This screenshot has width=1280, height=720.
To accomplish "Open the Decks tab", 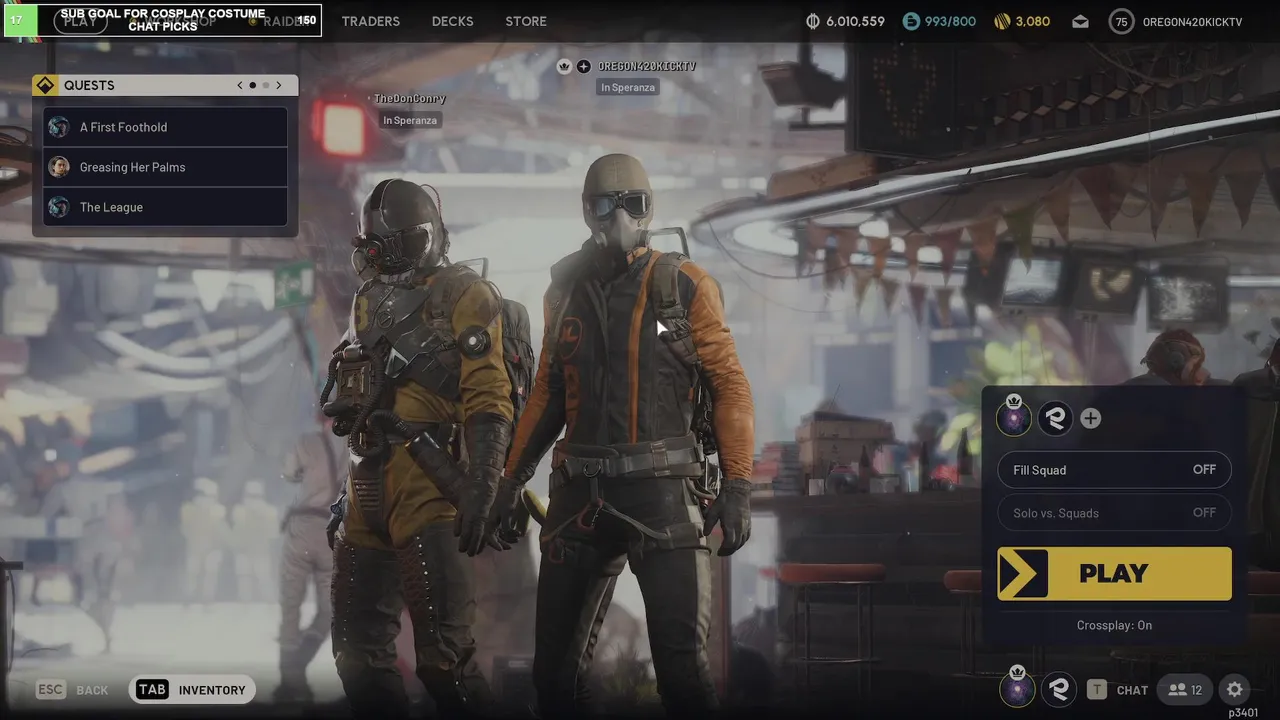I will pyautogui.click(x=452, y=21).
